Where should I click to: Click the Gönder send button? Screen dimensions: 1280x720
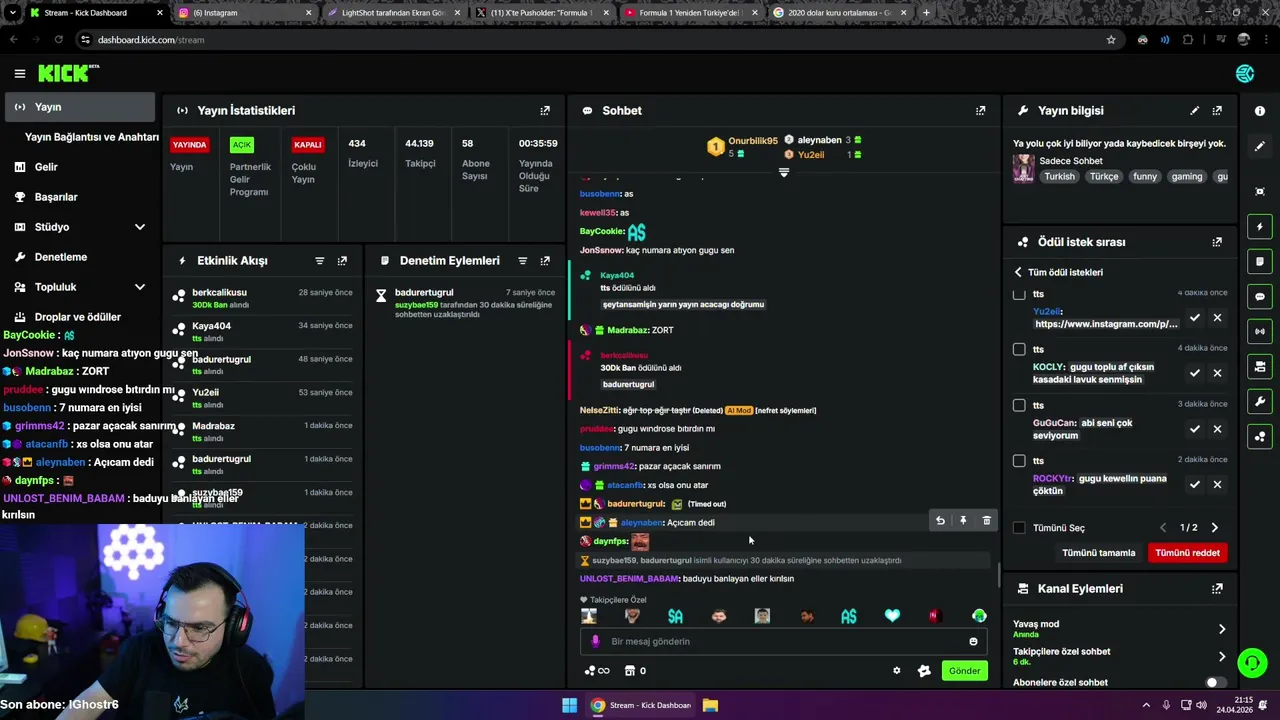964,671
